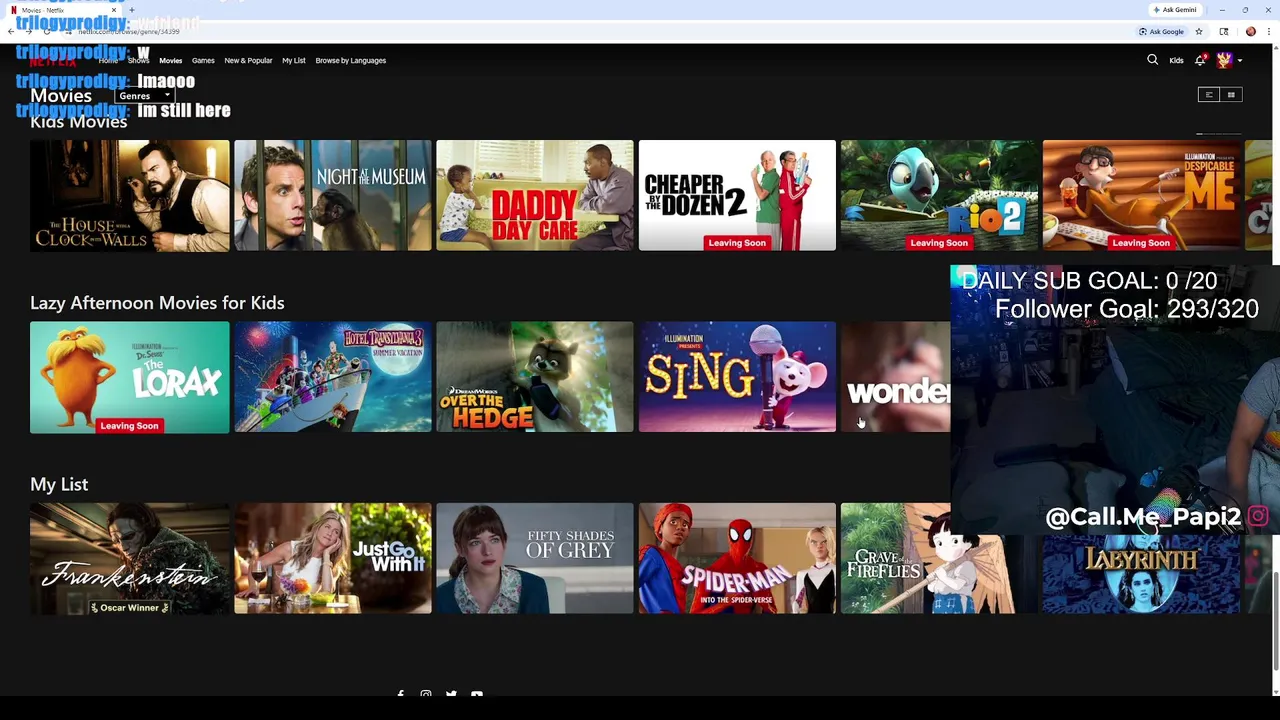Open Cheaper by the Dozen 2
This screenshot has height=720, width=1280.
[x=737, y=195]
